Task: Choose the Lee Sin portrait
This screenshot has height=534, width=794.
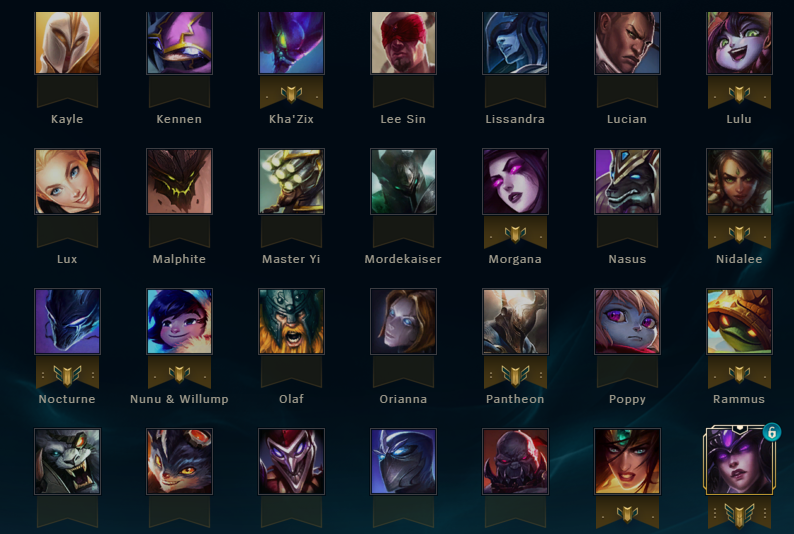Action: 403,43
